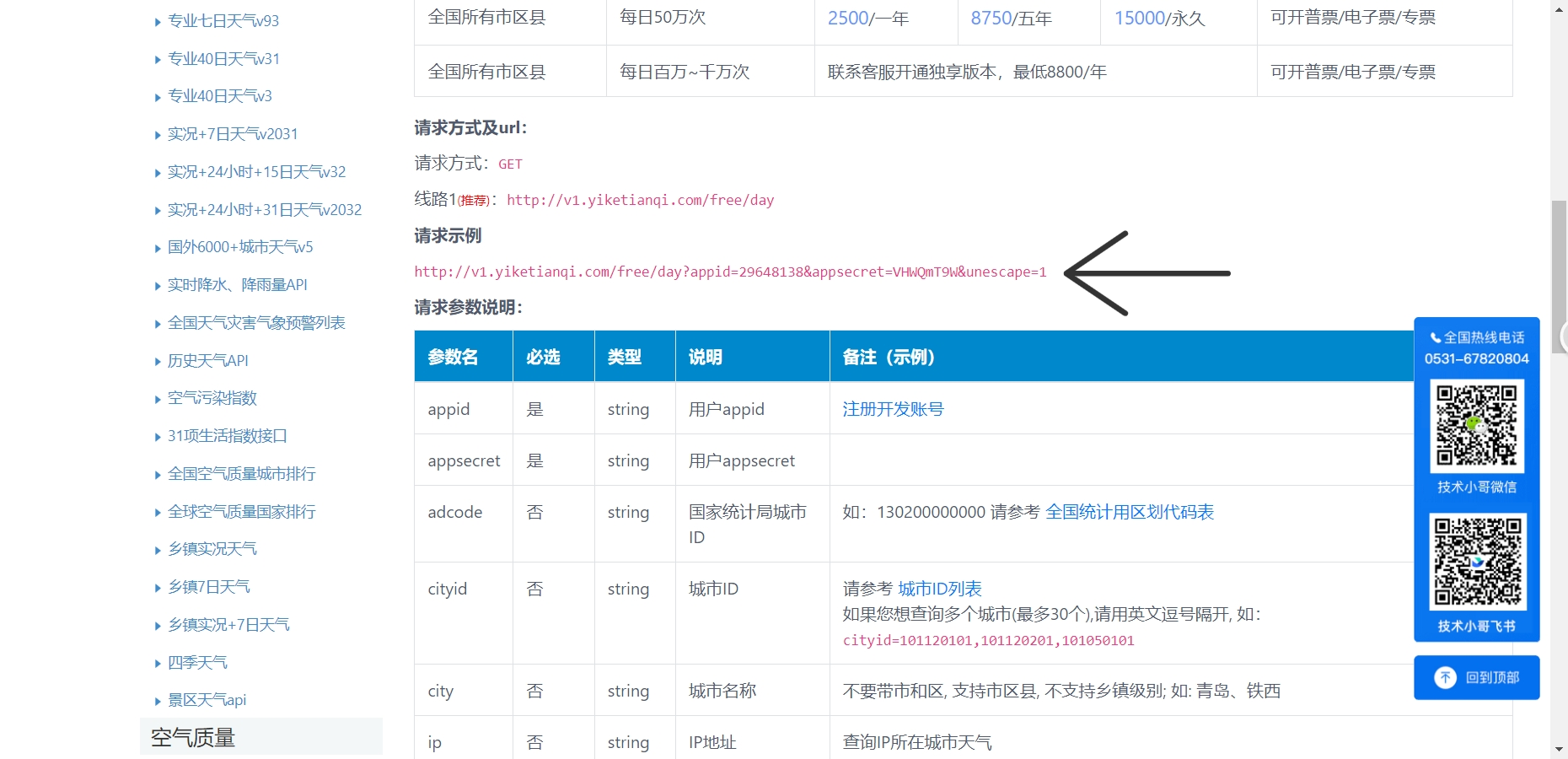Open 专业40日天气v31 sidebar link
Viewport: 1568px width, 759px height.
[223, 59]
